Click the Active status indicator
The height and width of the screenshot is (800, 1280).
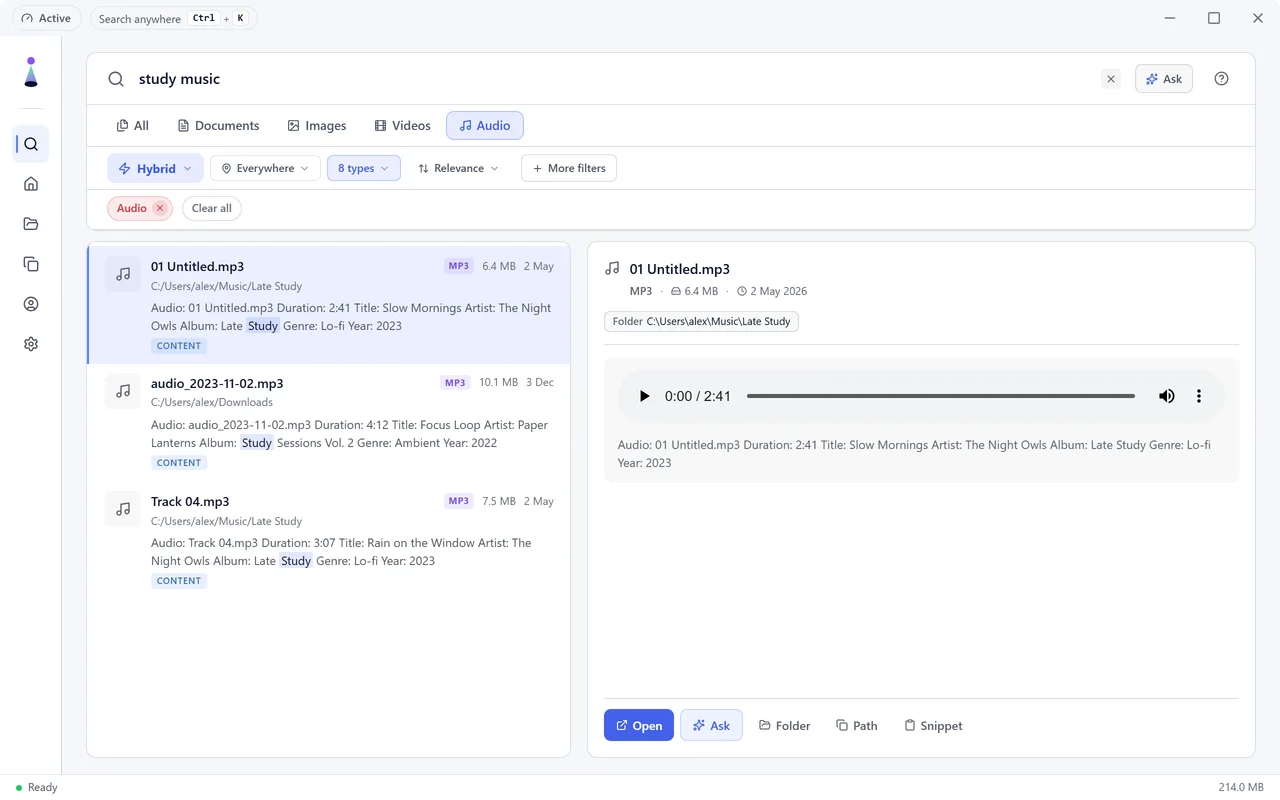point(46,18)
